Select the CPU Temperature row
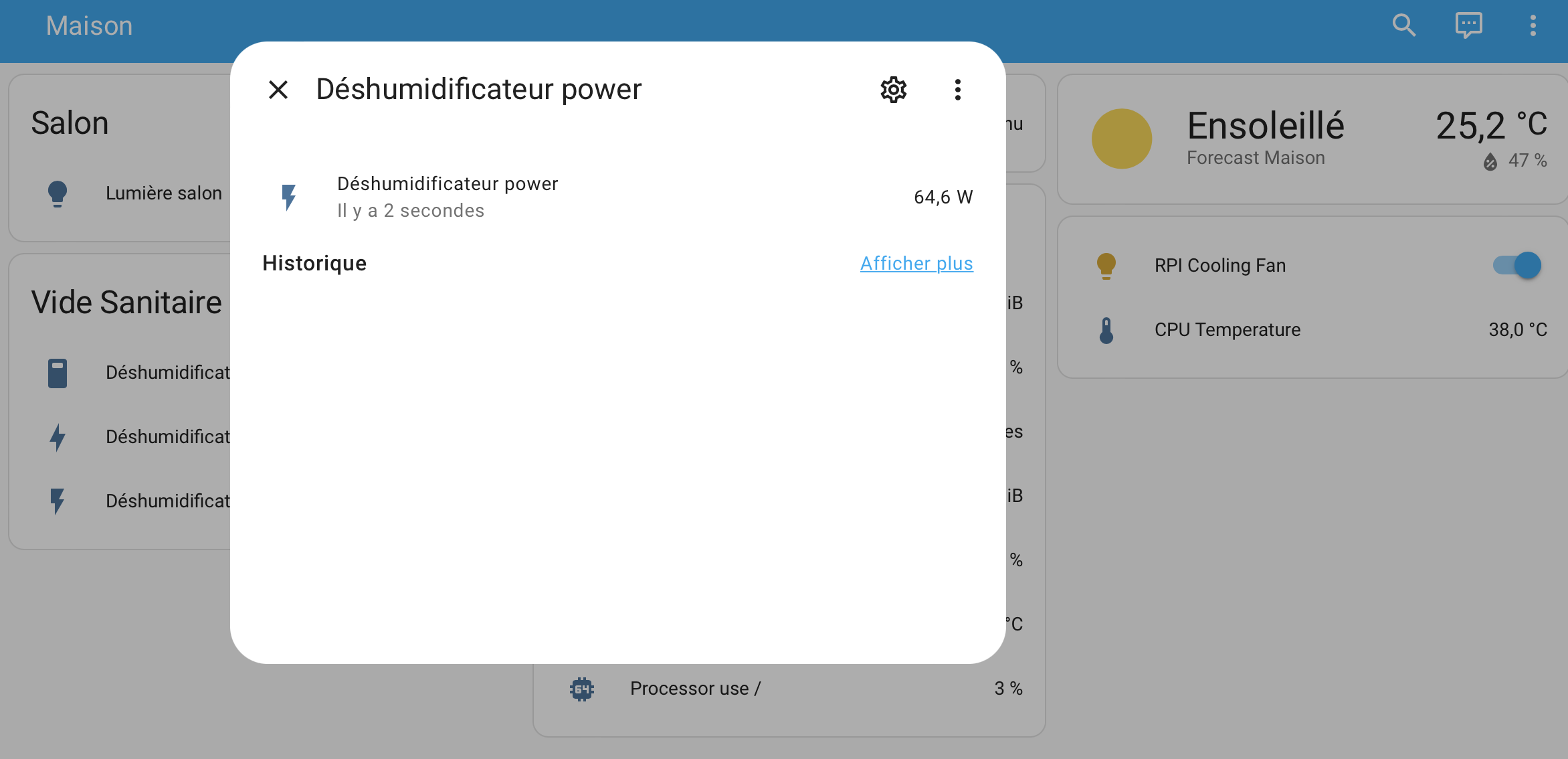 pyautogui.click(x=1227, y=330)
